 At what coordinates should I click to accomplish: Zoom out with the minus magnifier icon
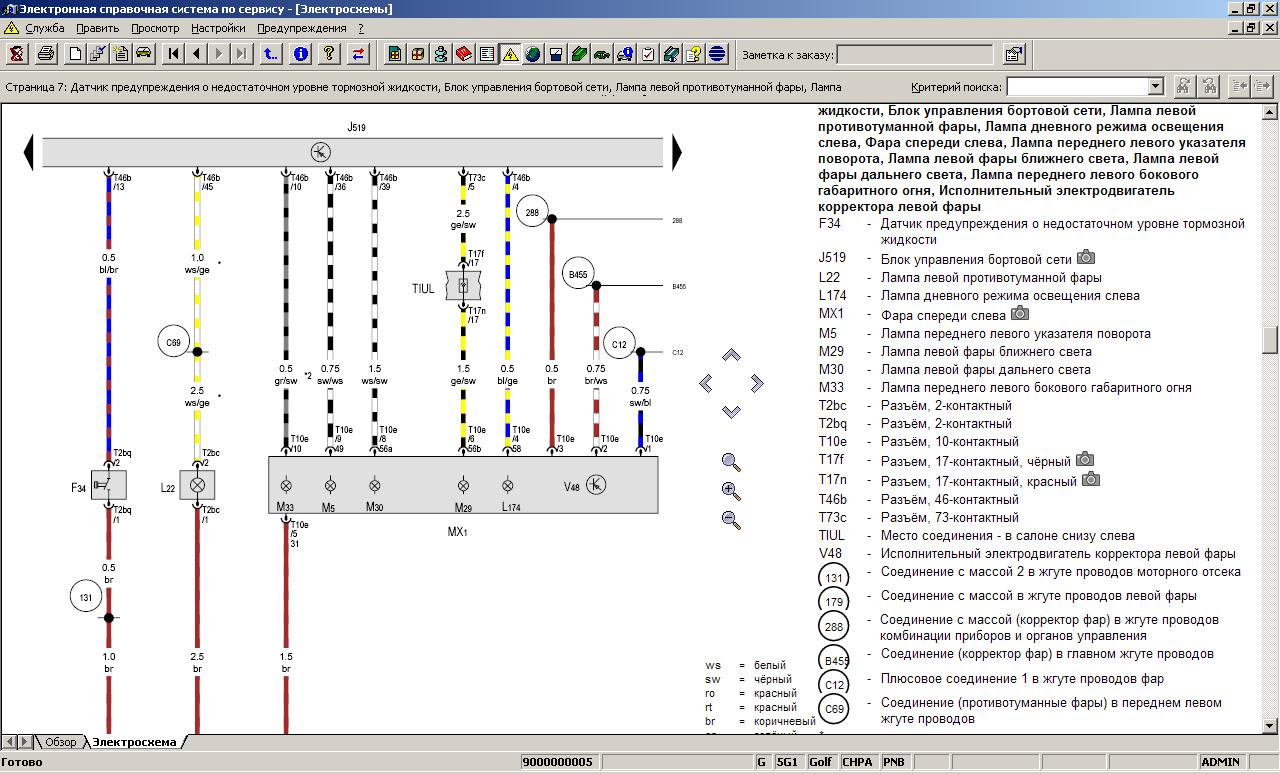point(731,520)
